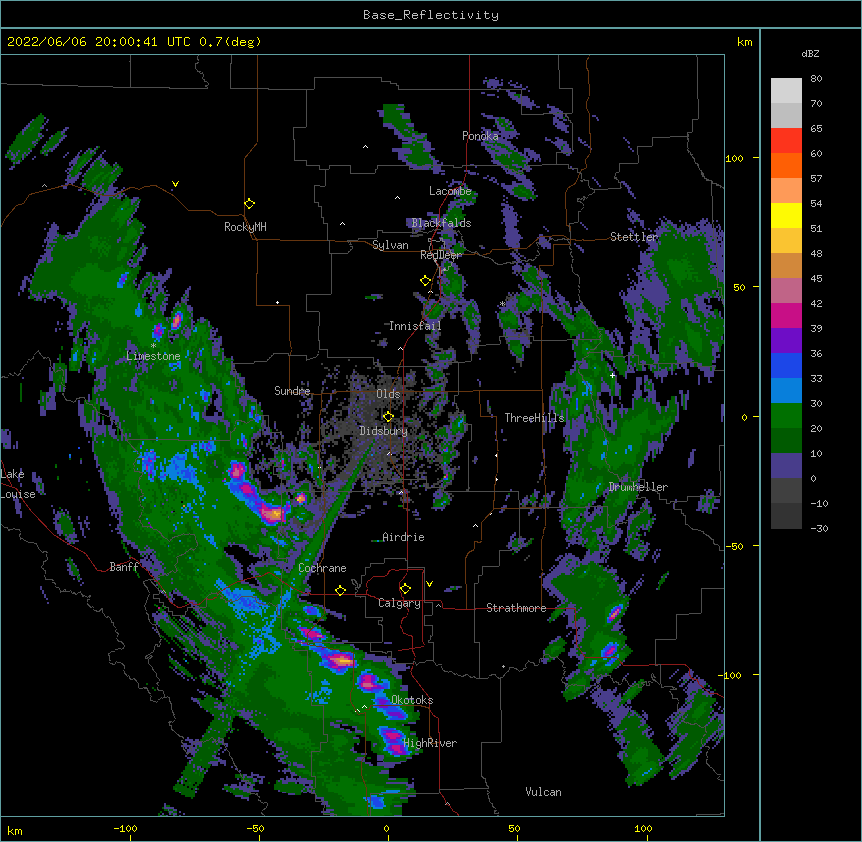Click the Innisfail city label
This screenshot has width=862, height=842.
click(x=415, y=326)
